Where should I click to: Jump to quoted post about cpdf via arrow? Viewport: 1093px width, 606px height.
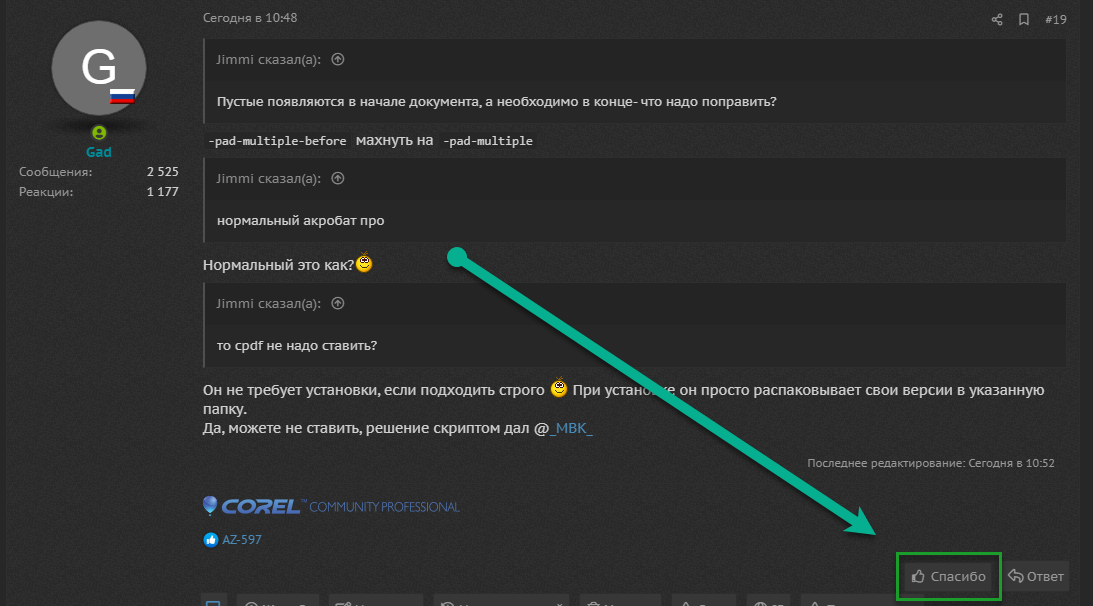pyautogui.click(x=338, y=303)
